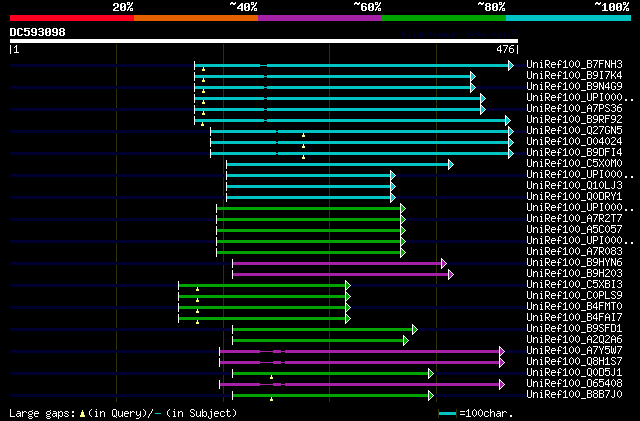This screenshot has height=421, width=640.
Task: Click the UniRef100_B9HYN6 label
Action: click(x=574, y=263)
